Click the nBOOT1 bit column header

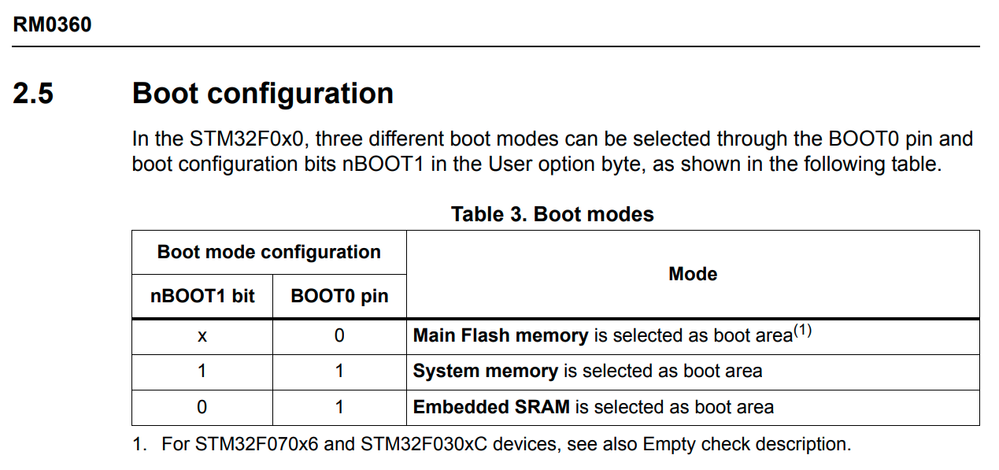[203, 296]
